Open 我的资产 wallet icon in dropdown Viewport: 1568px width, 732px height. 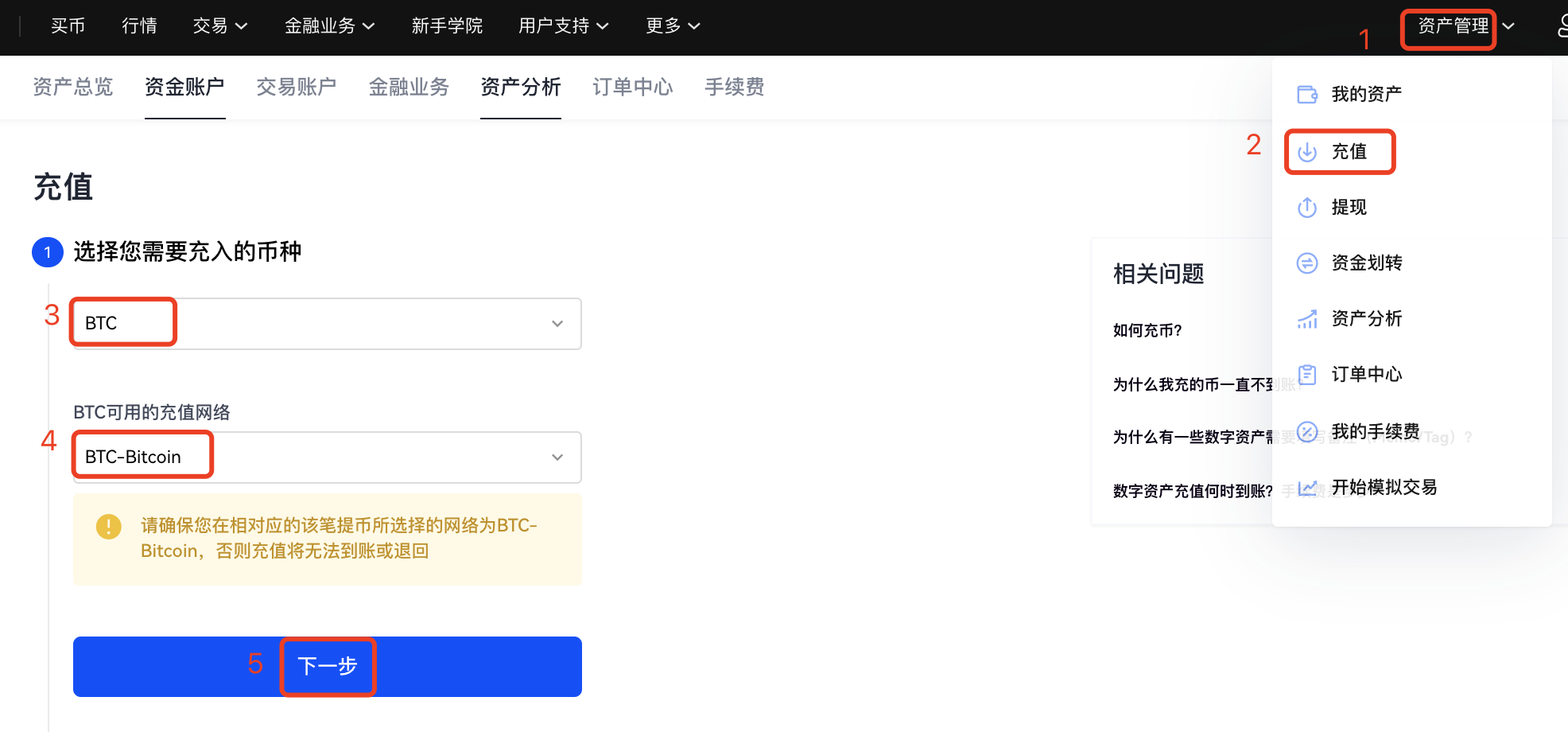coord(1307,94)
